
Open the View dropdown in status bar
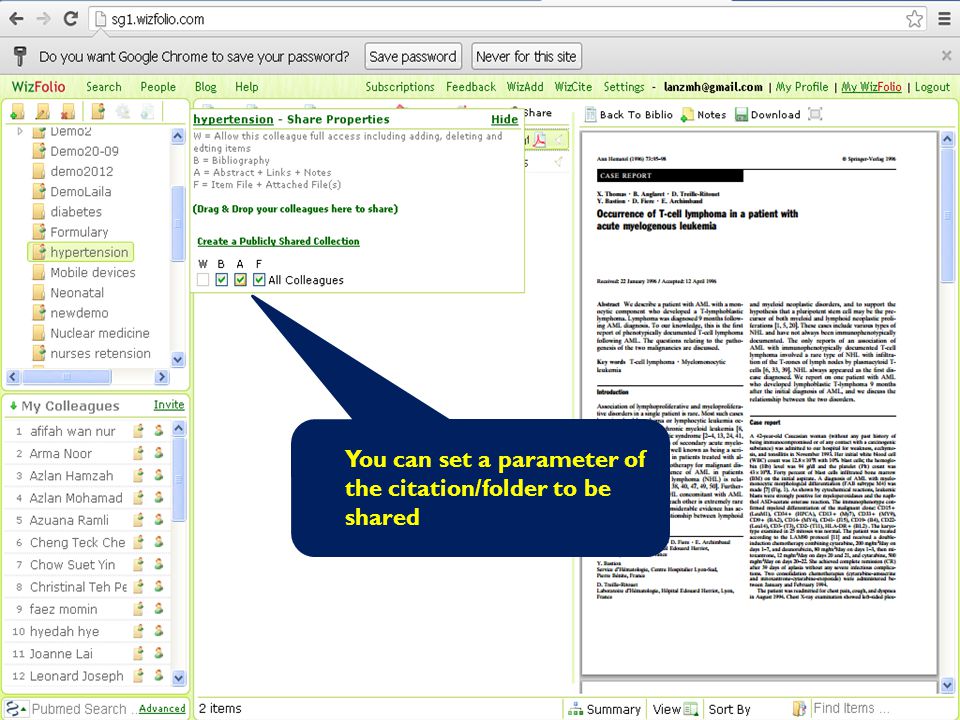pyautogui.click(x=675, y=709)
